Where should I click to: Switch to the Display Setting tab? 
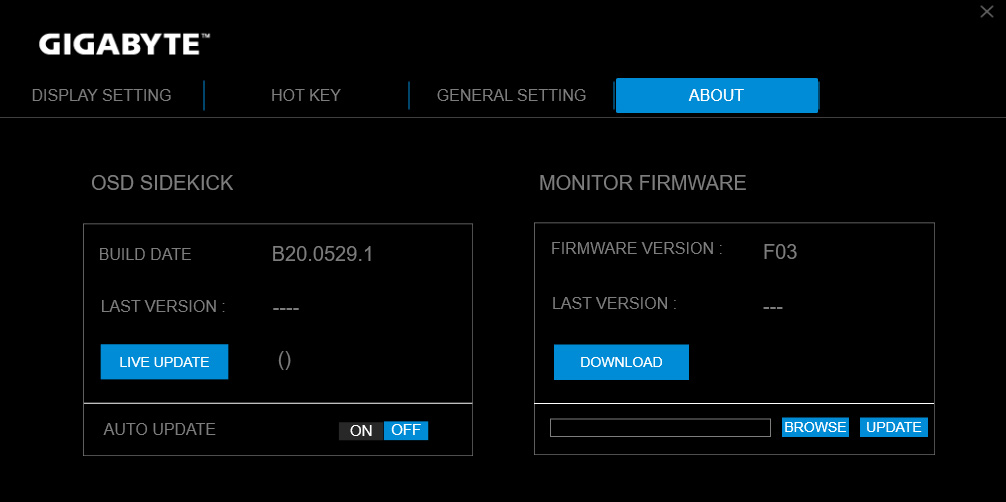101,96
